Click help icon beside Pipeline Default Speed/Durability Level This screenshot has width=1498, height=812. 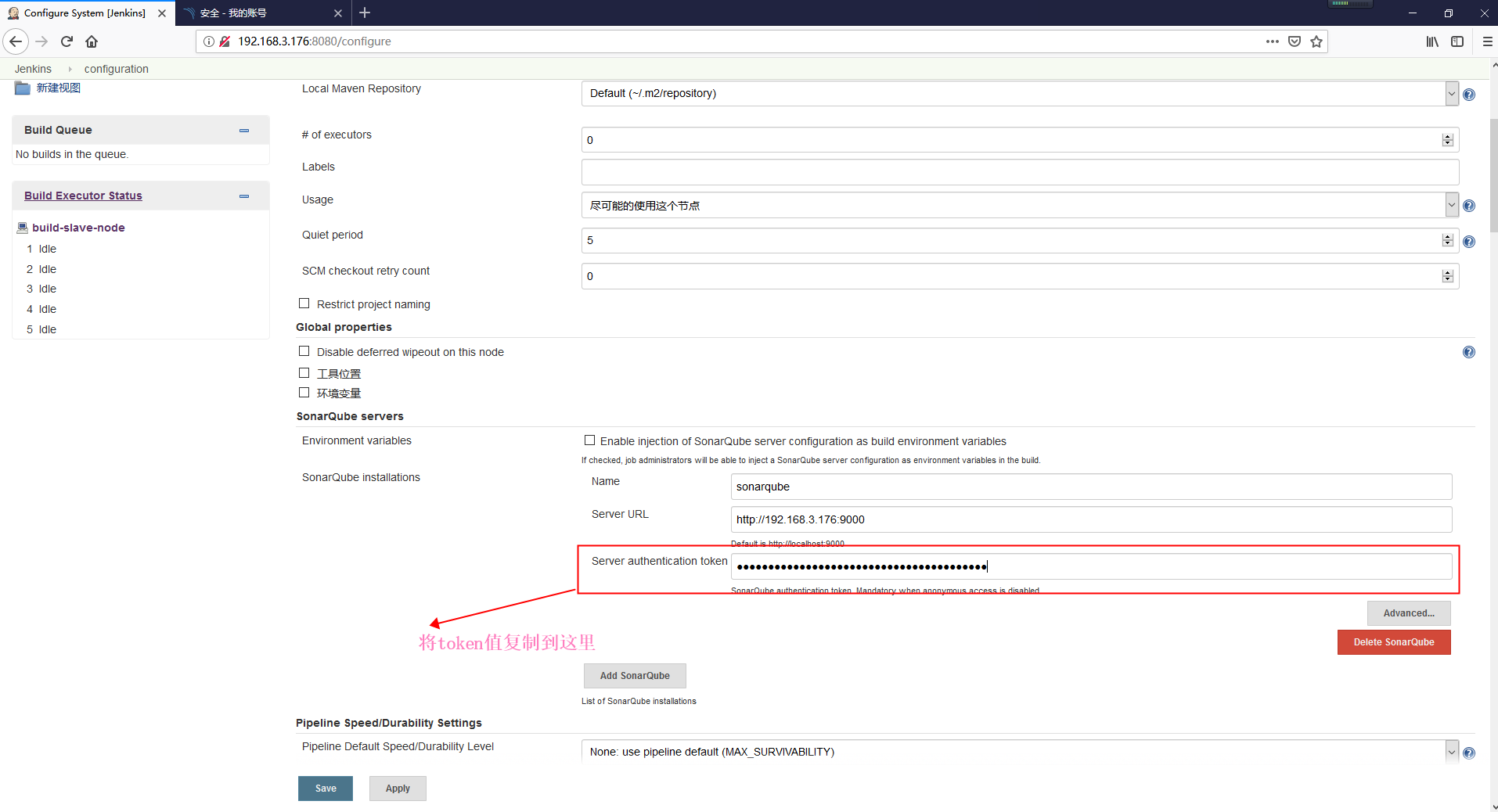1469,752
